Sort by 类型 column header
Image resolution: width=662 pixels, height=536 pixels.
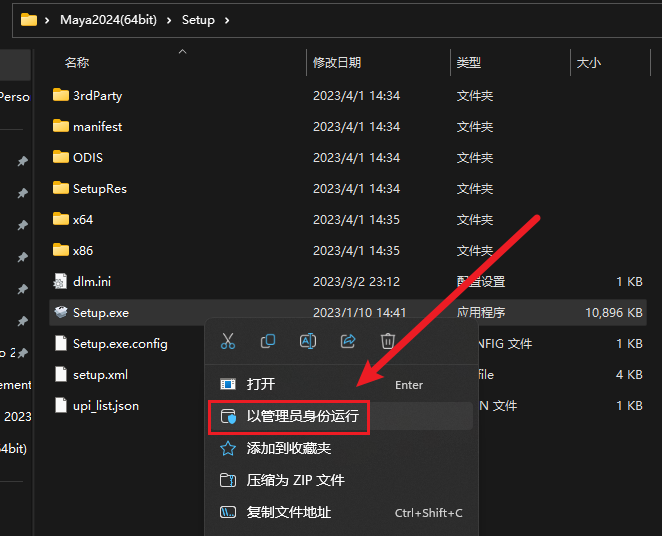tap(469, 63)
